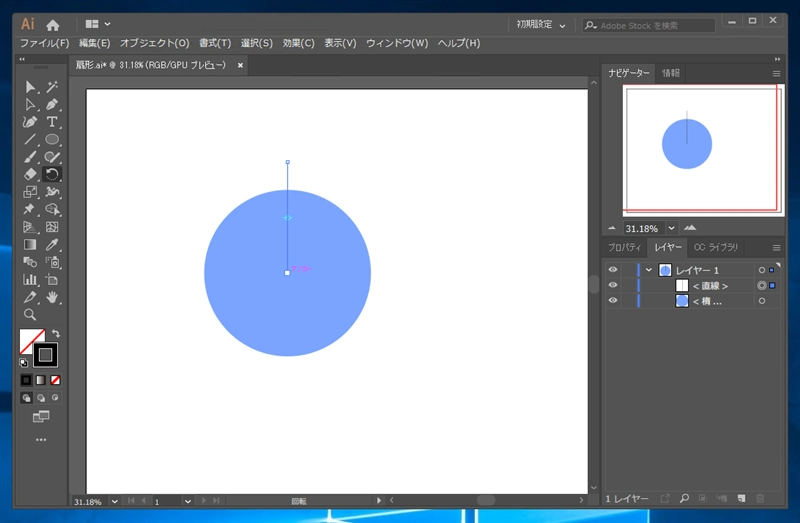Change the screen mode
The height and width of the screenshot is (523, 800).
point(41,417)
